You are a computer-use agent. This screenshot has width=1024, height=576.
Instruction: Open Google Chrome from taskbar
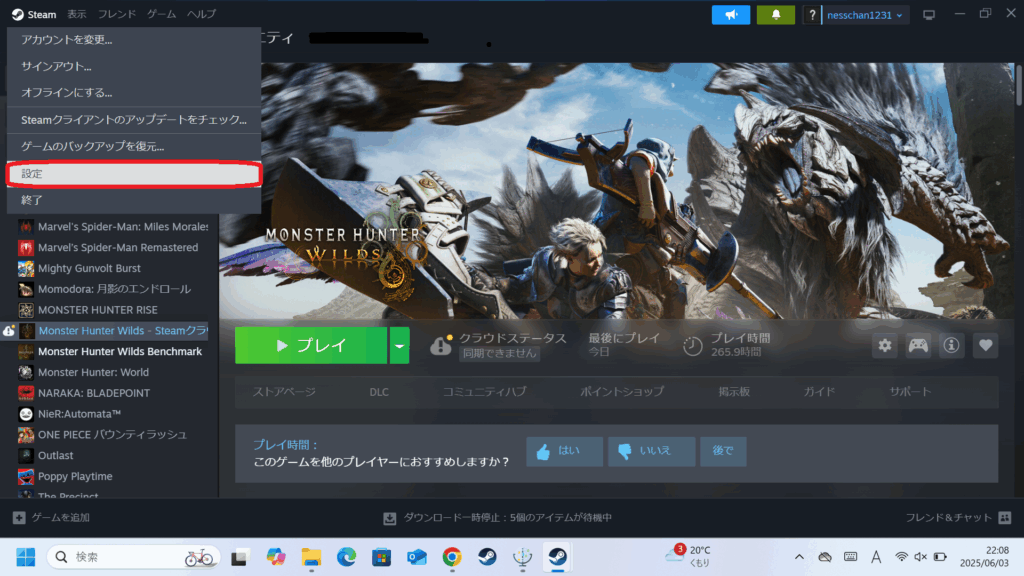452,557
